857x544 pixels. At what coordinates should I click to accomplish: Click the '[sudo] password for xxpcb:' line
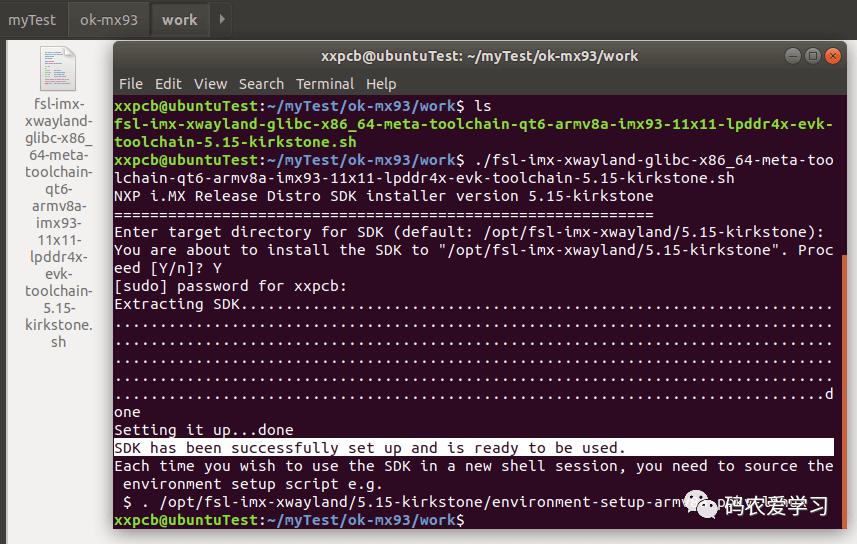point(230,286)
